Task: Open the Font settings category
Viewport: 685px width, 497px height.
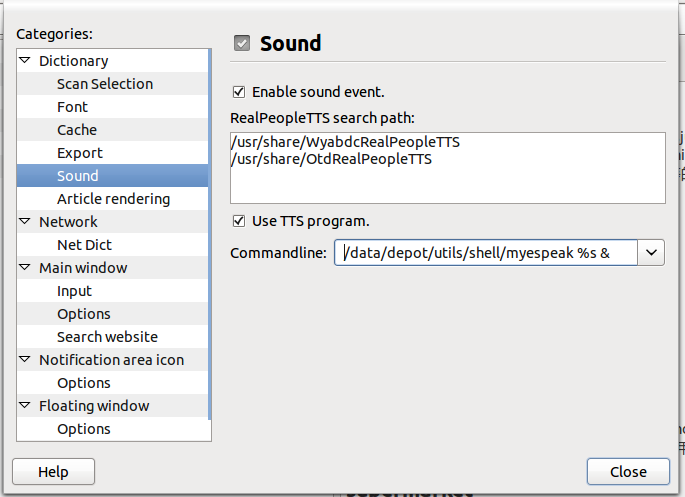Action: tap(72, 107)
